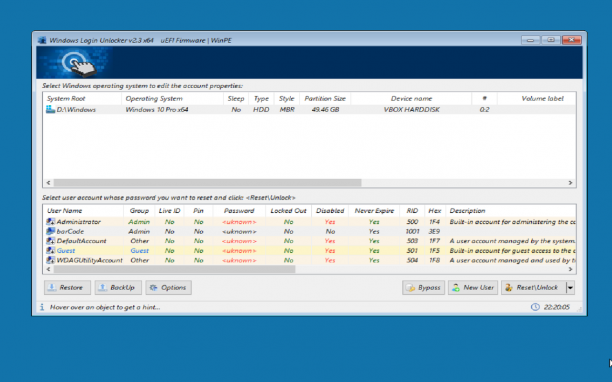This screenshot has width=612, height=382.
Task: Click the user list horizontal scrollbar thumb
Action: tap(174, 269)
